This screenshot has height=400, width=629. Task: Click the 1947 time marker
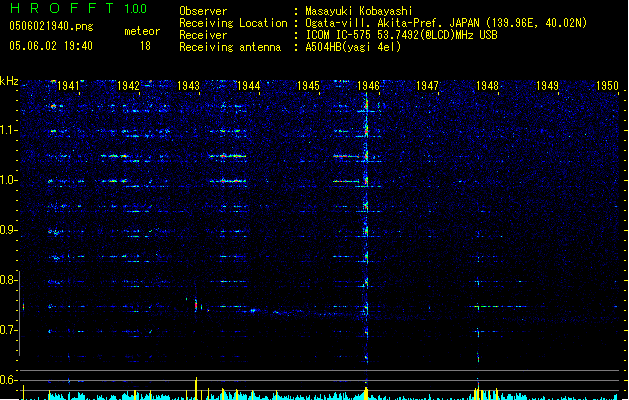[x=428, y=86]
